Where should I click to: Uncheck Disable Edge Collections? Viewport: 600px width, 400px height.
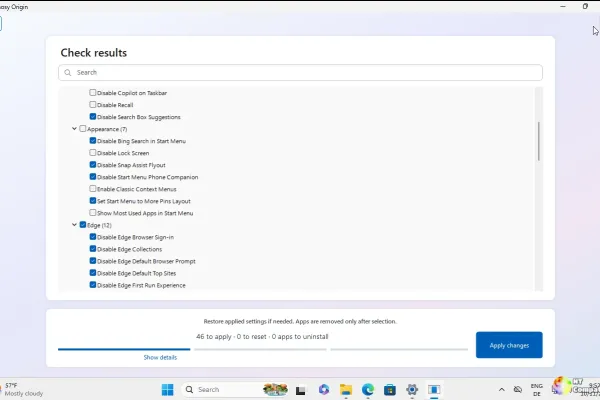point(93,249)
